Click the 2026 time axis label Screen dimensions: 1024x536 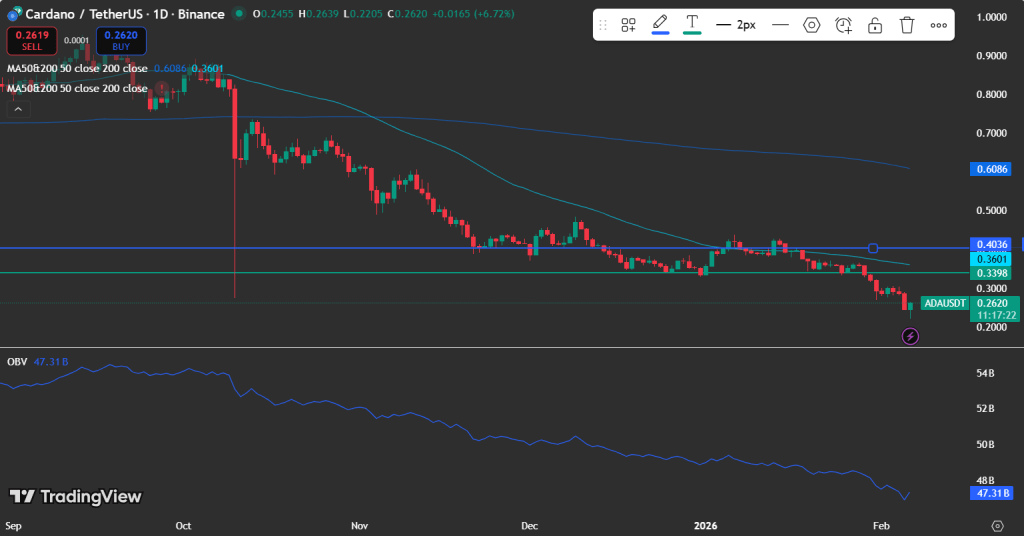tap(705, 526)
